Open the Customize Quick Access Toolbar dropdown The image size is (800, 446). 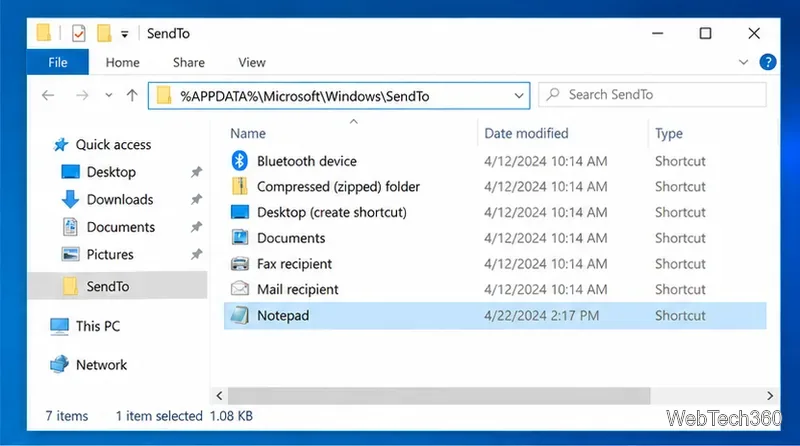tap(124, 34)
